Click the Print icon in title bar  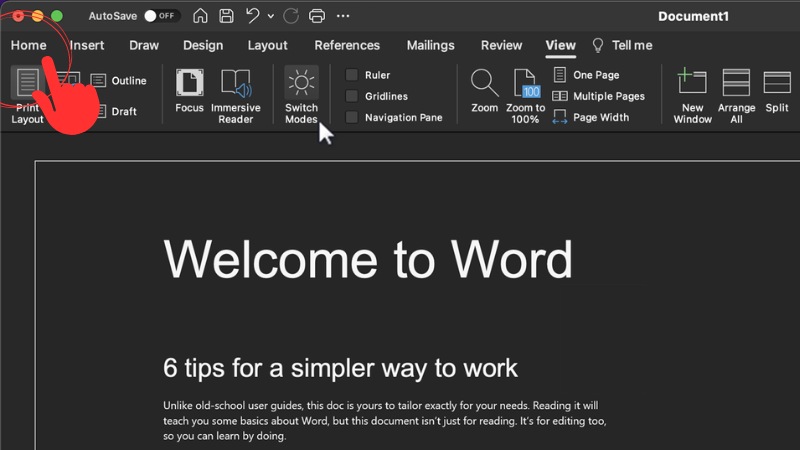317,16
